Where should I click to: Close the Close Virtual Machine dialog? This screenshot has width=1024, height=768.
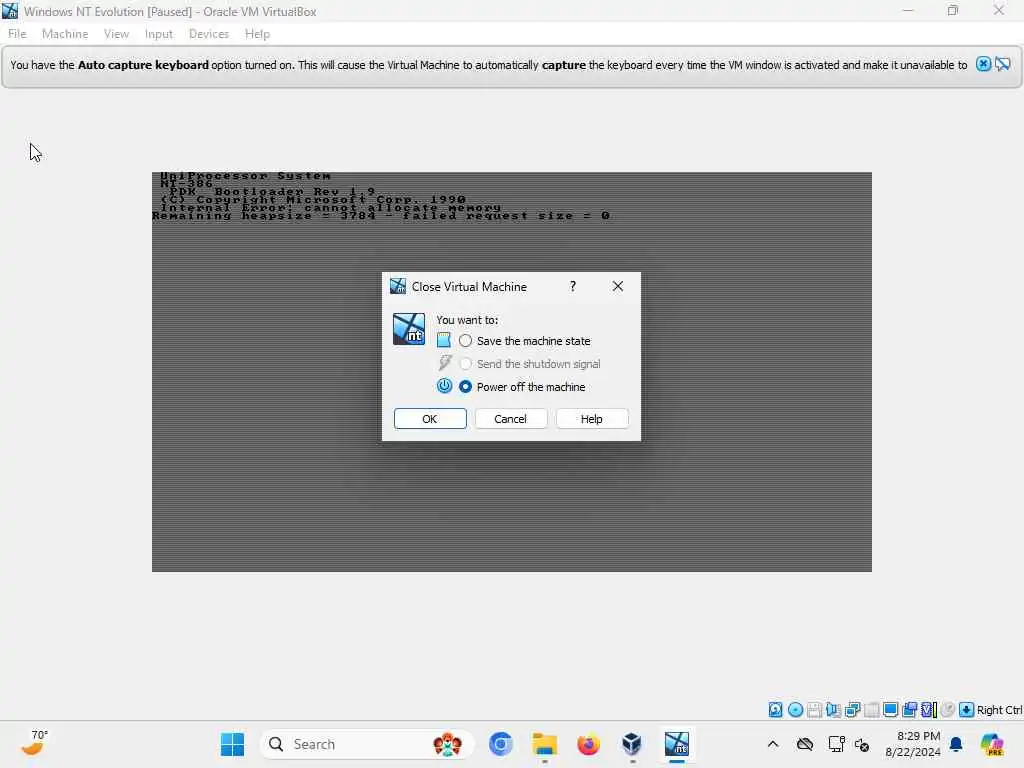618,286
